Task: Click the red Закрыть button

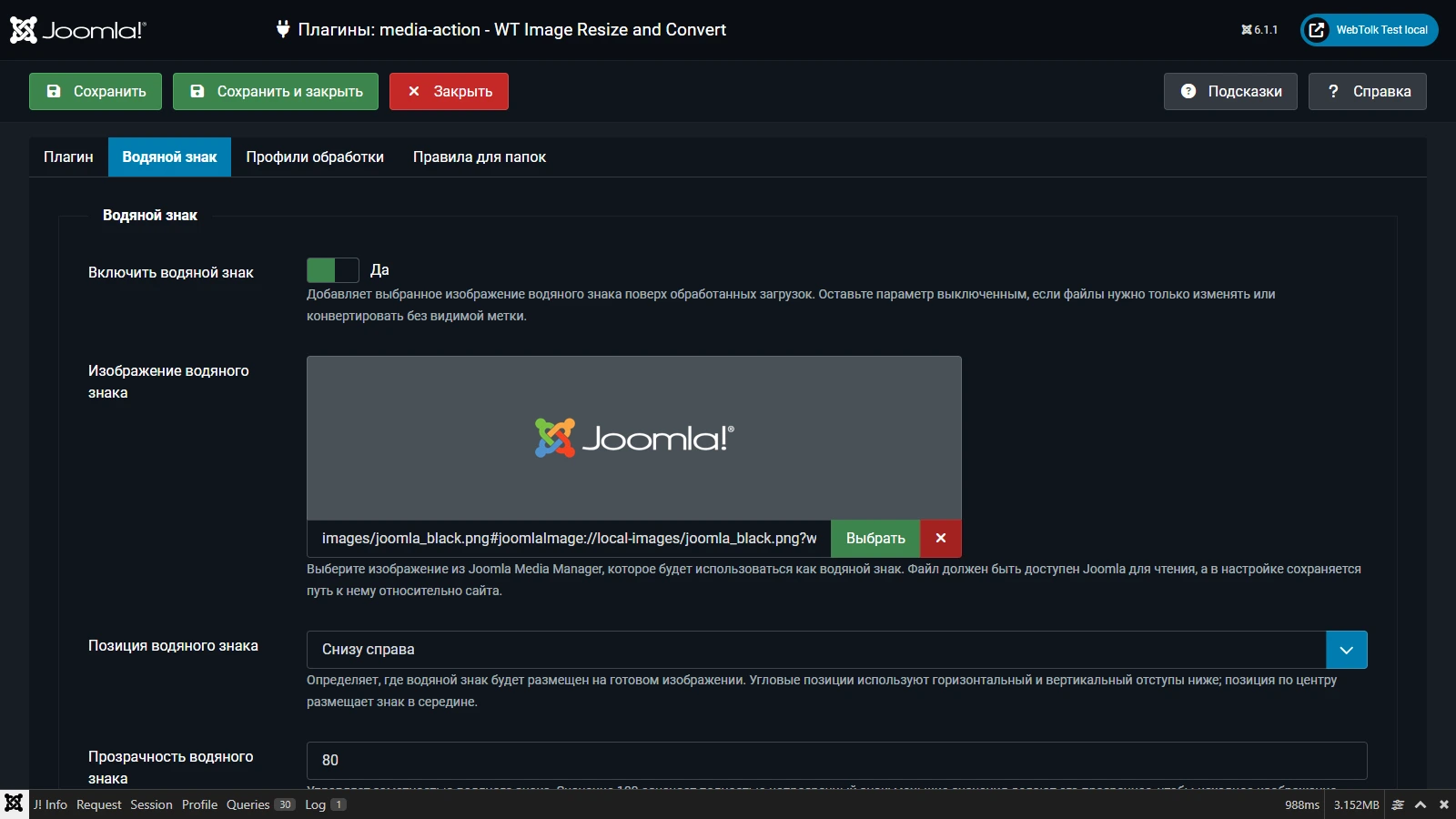Action: pyautogui.click(x=449, y=91)
